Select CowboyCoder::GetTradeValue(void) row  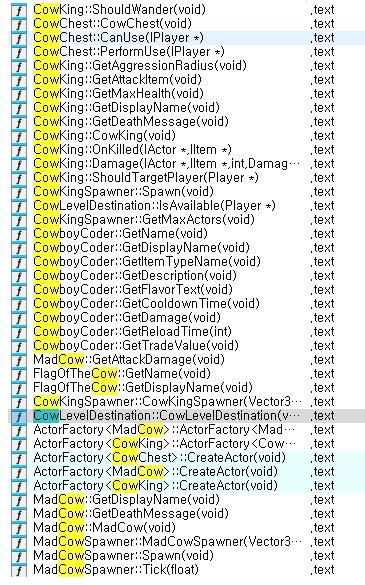click(x=136, y=345)
